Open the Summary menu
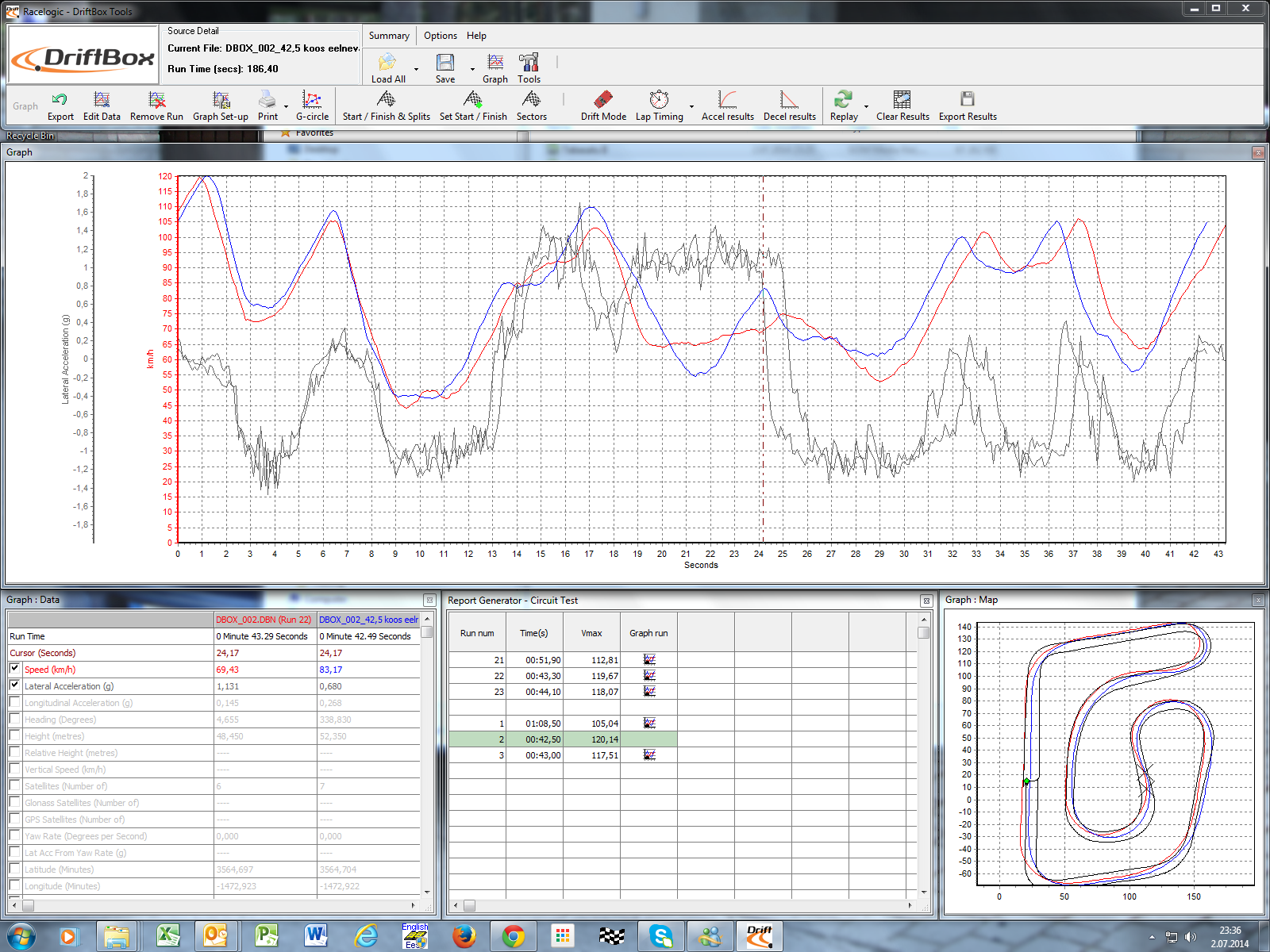The image size is (1270, 952). (x=389, y=36)
